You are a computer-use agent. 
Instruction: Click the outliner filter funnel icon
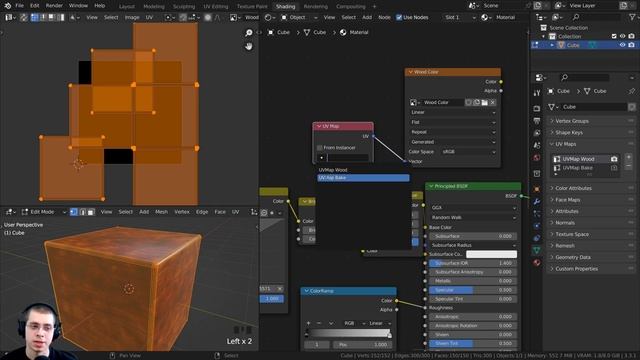tap(632, 17)
